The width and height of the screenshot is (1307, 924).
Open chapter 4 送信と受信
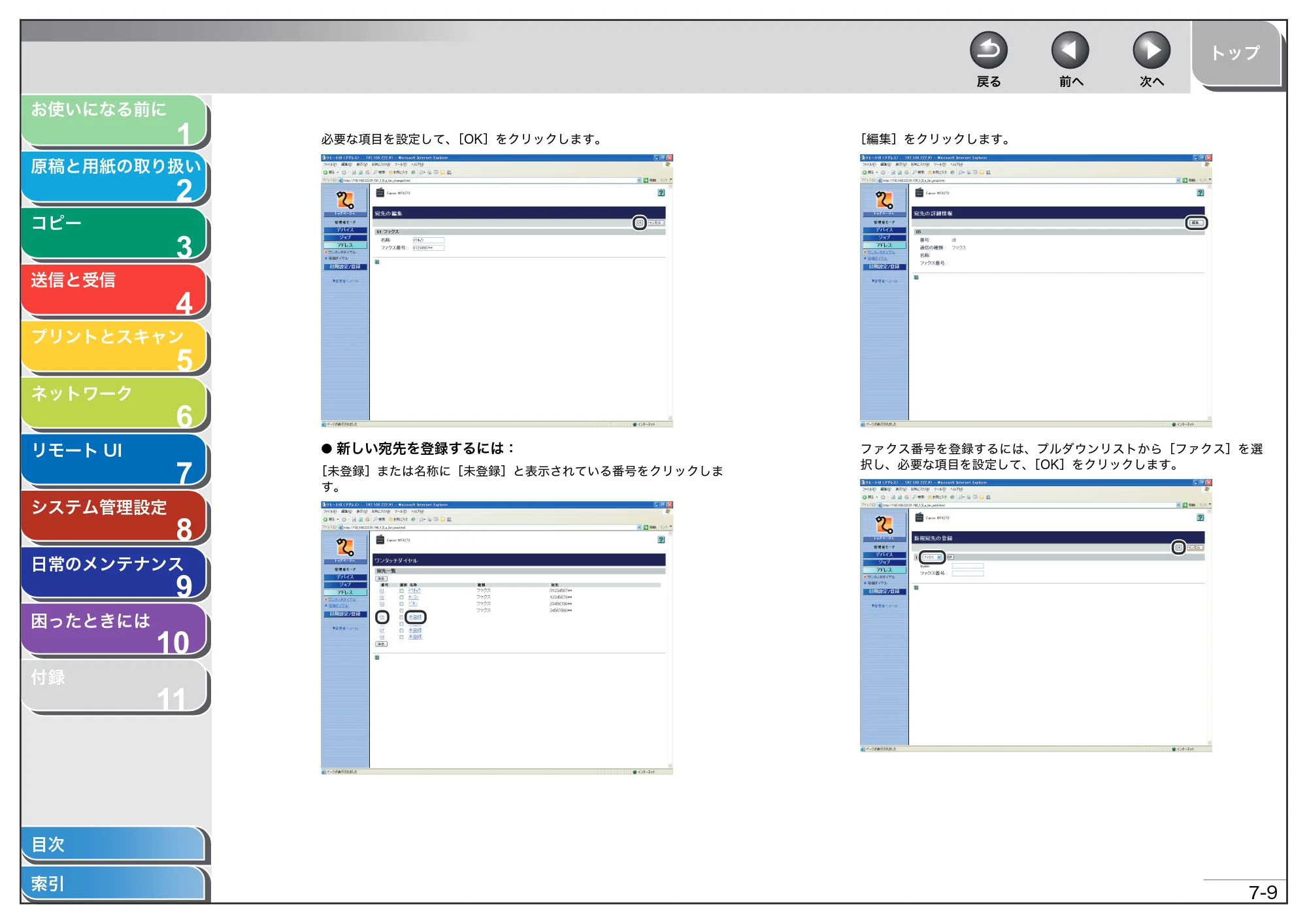[x=114, y=291]
